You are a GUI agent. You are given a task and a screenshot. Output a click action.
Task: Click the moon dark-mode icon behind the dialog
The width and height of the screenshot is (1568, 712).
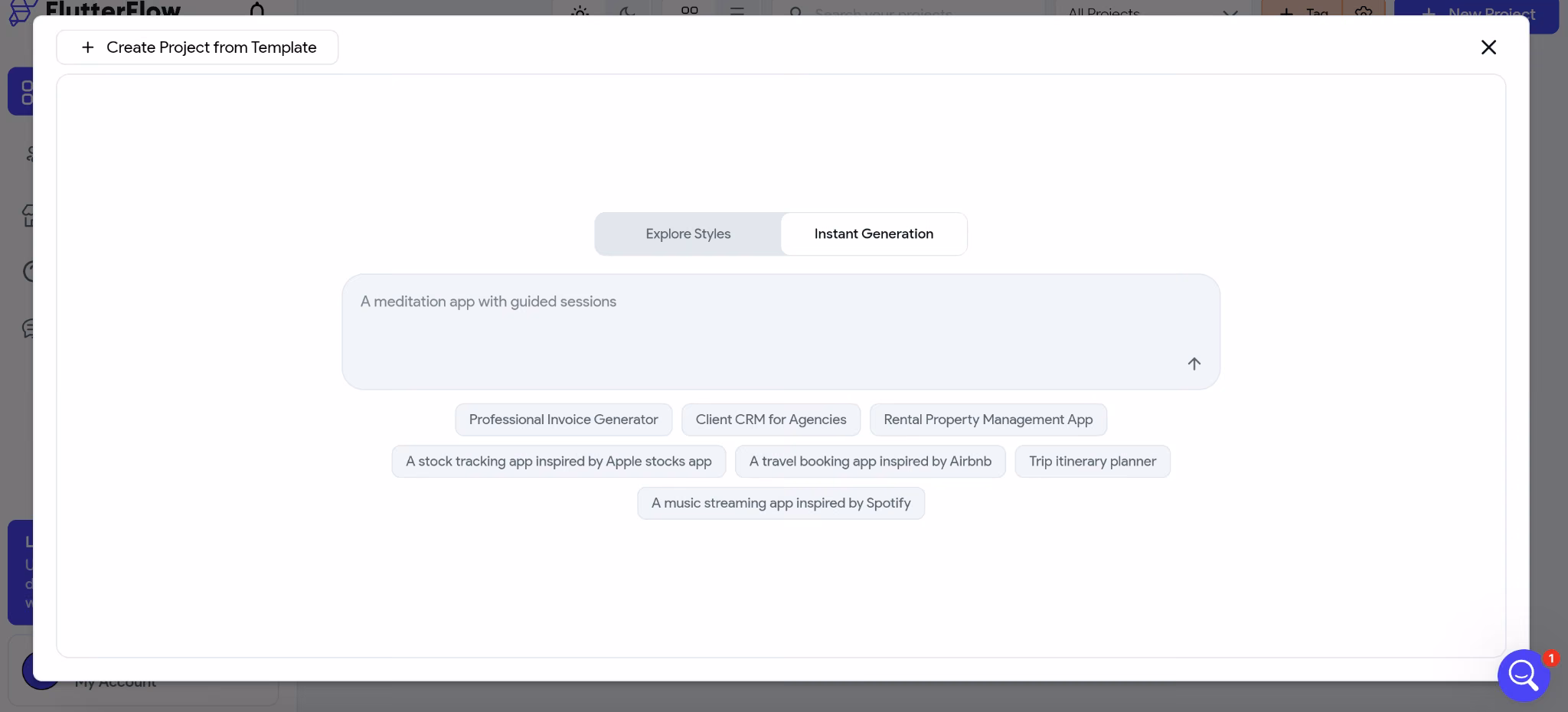627,11
